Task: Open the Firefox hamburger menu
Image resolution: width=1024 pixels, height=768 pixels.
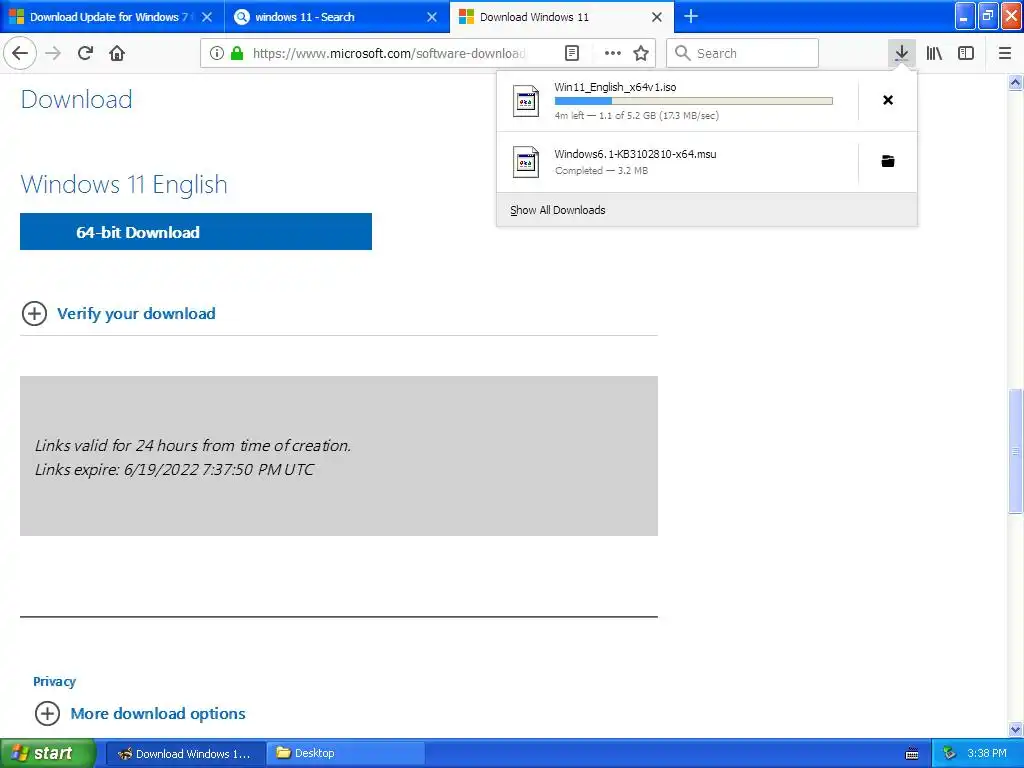Action: click(x=1004, y=53)
